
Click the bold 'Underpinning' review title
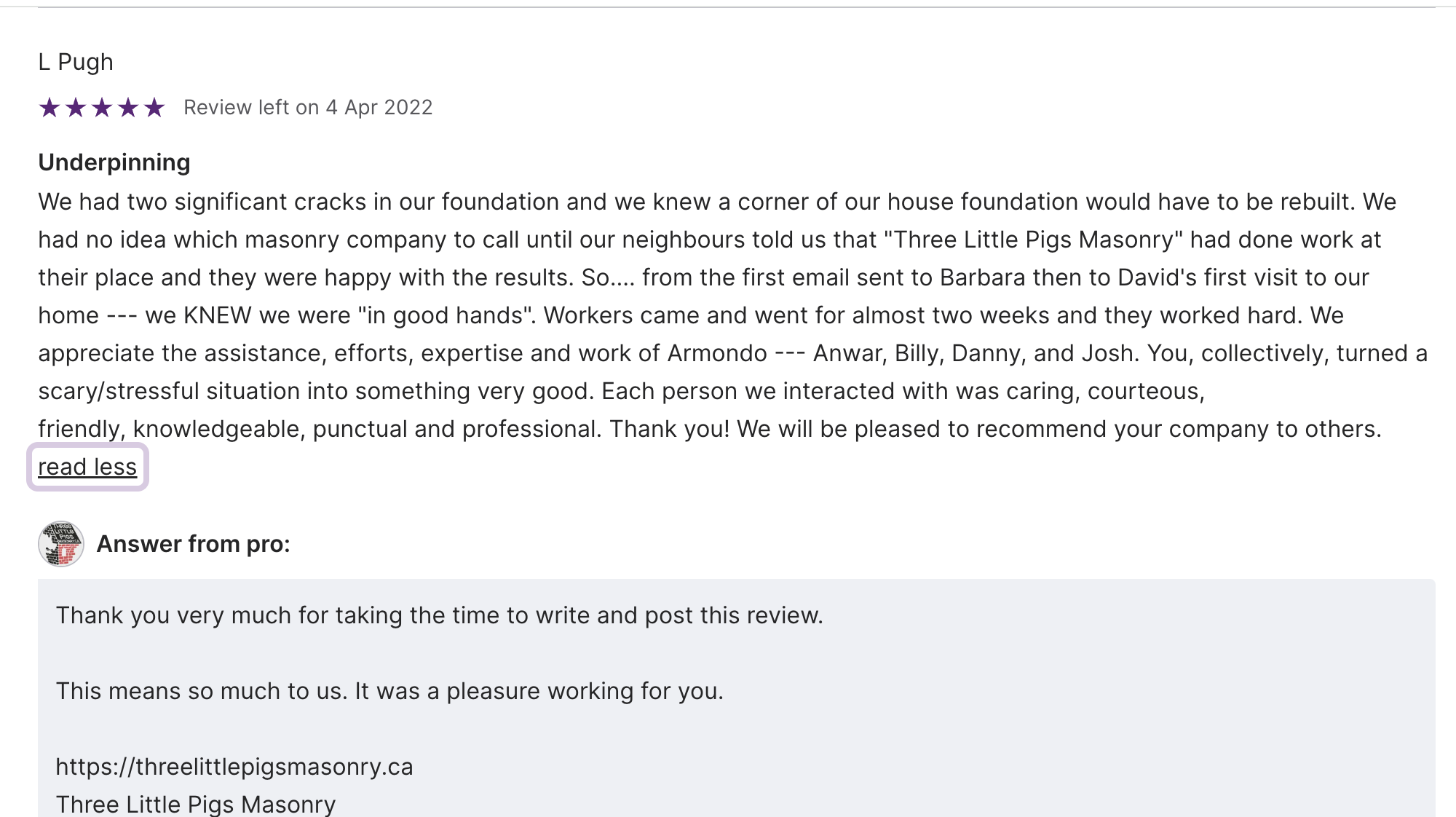tap(114, 162)
